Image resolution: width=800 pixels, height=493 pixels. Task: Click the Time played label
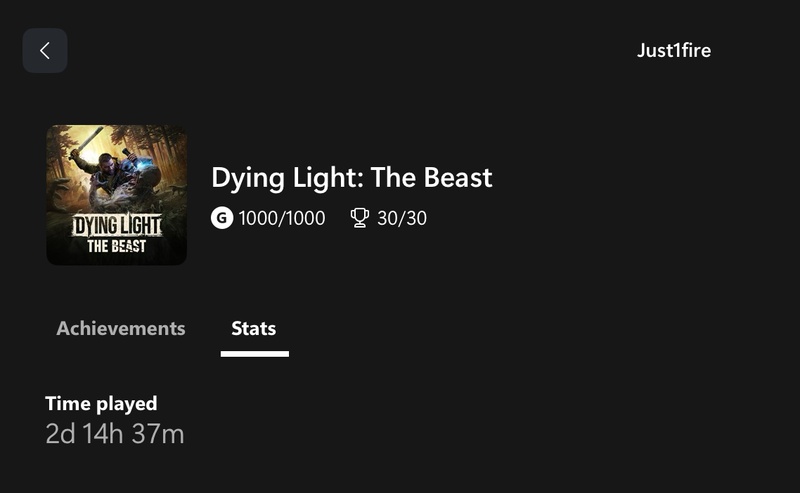[x=101, y=404]
